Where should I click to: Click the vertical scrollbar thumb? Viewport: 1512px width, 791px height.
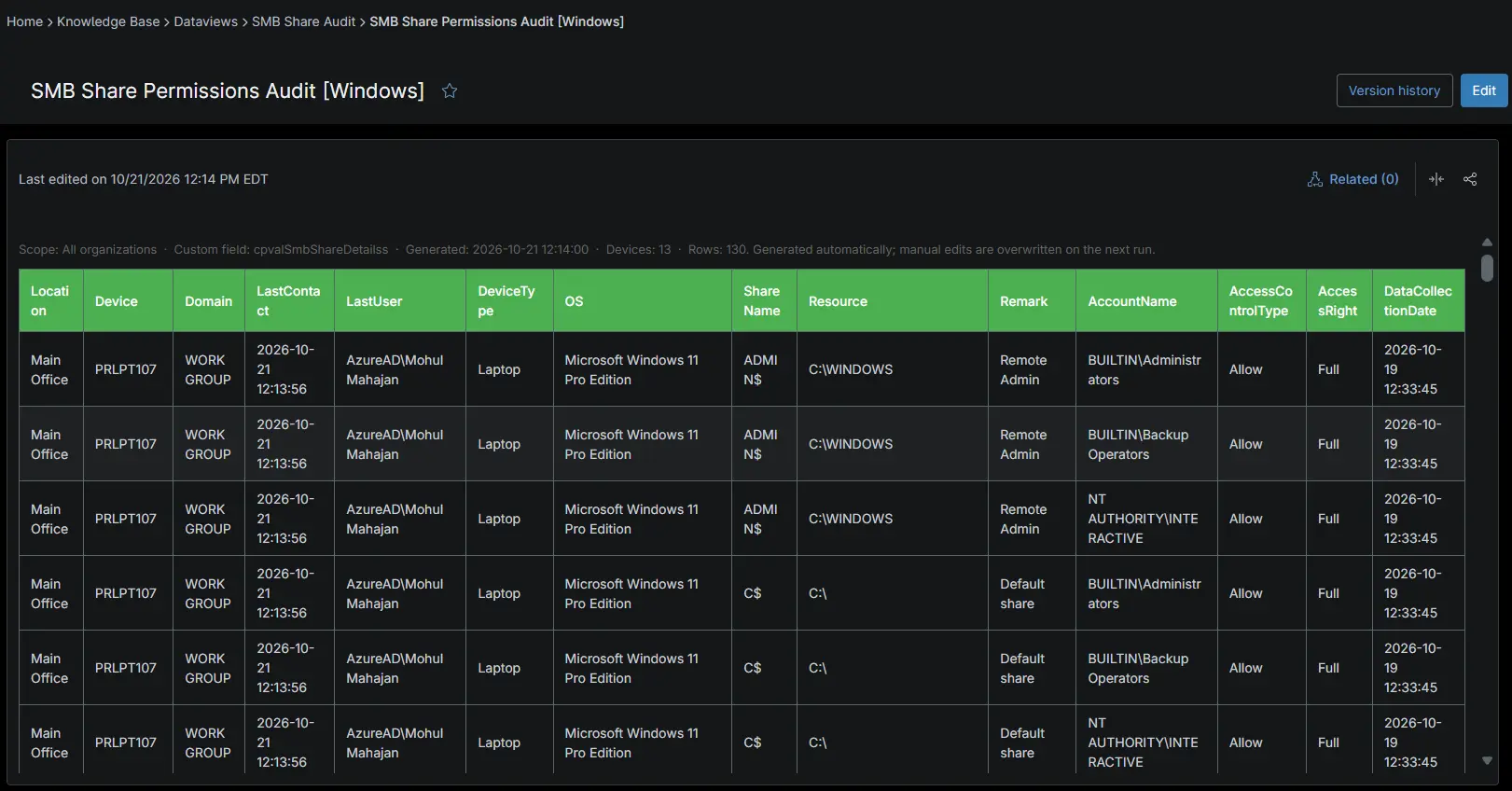[1487, 268]
